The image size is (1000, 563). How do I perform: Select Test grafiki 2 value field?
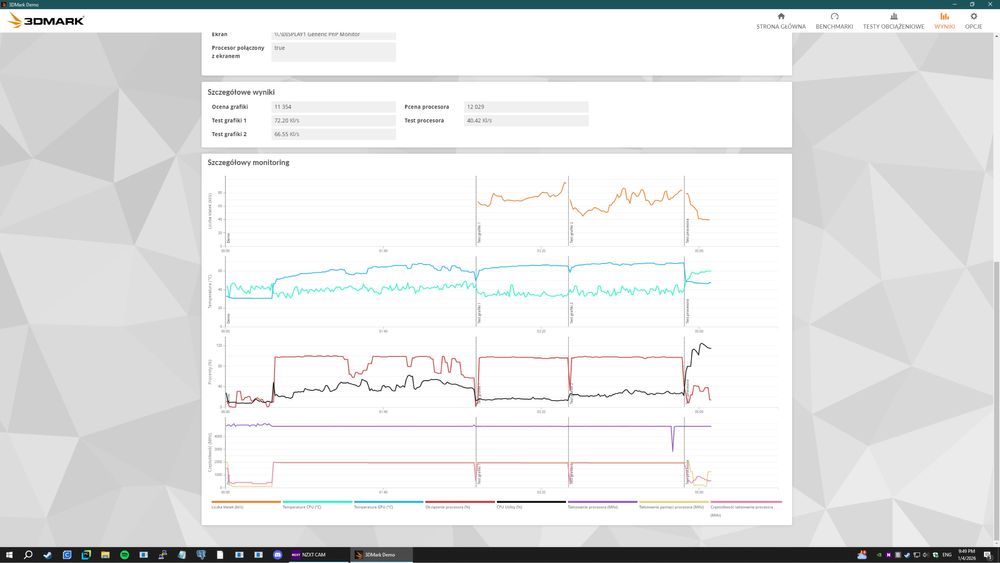click(x=334, y=135)
